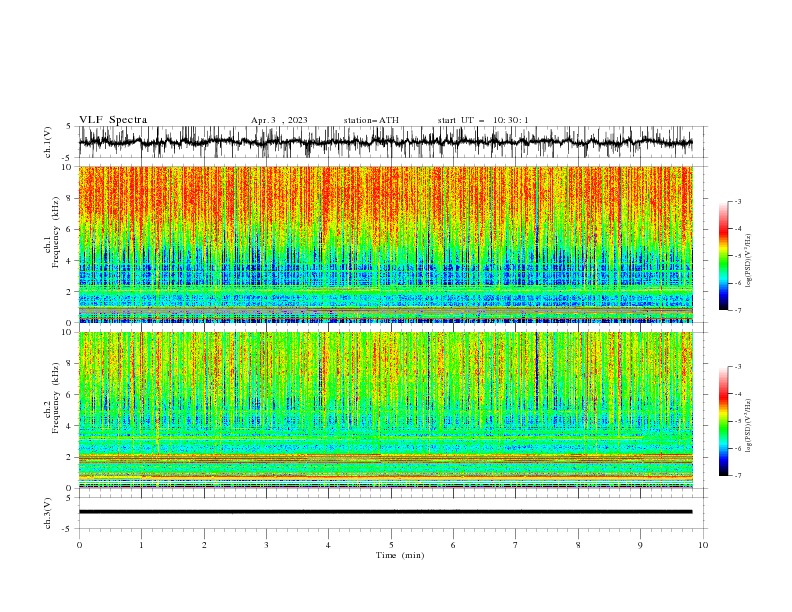Click time axis tick label "10"

point(703,545)
